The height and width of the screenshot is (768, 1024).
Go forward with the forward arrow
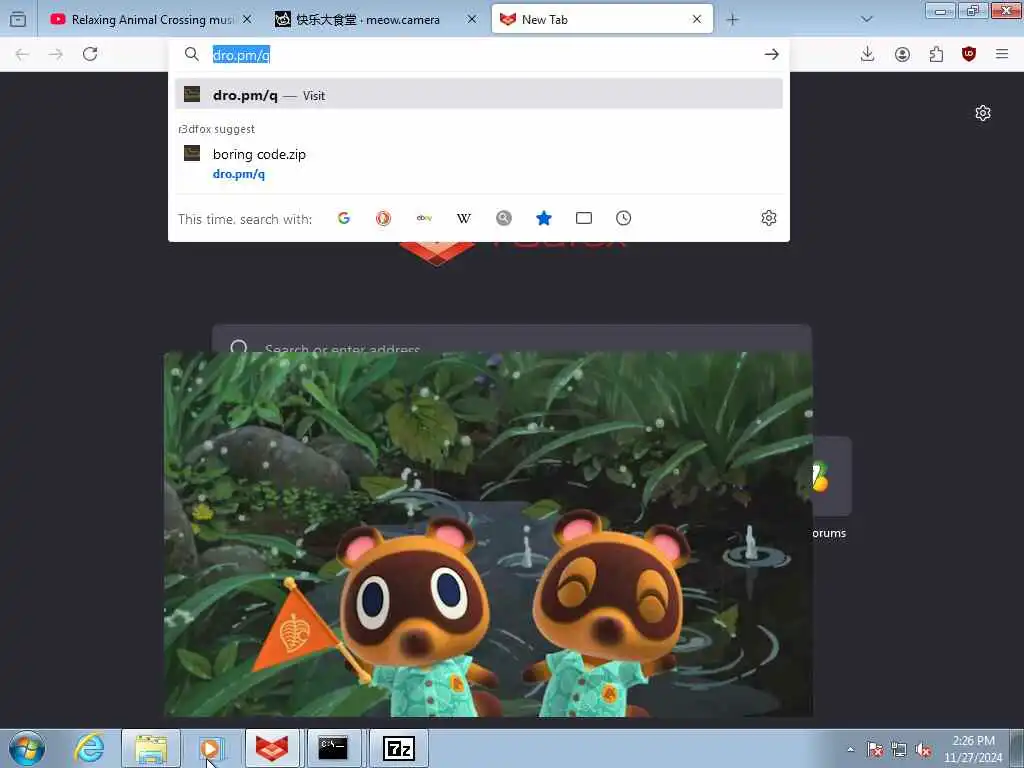click(56, 54)
